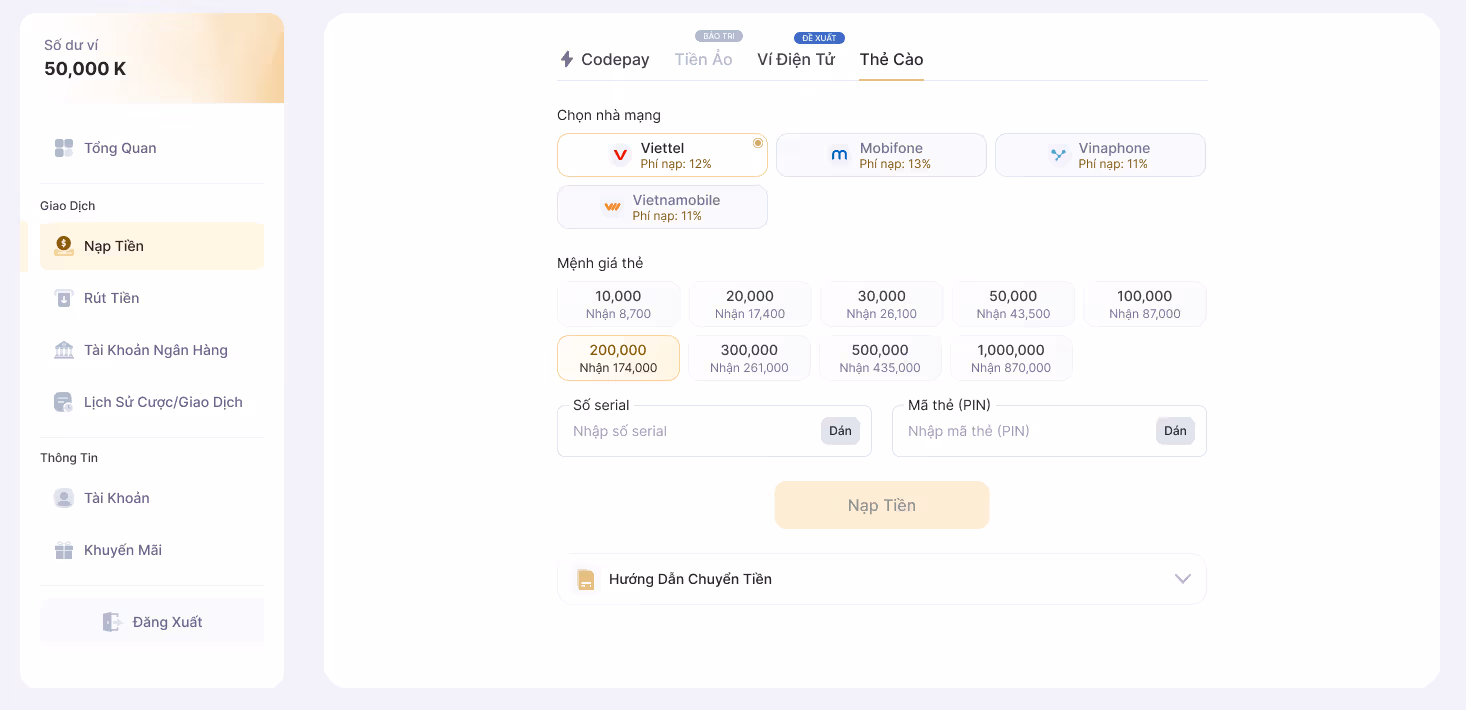1466x710 pixels.
Task: Open Tổng Quan in the sidebar
Action: coord(152,148)
